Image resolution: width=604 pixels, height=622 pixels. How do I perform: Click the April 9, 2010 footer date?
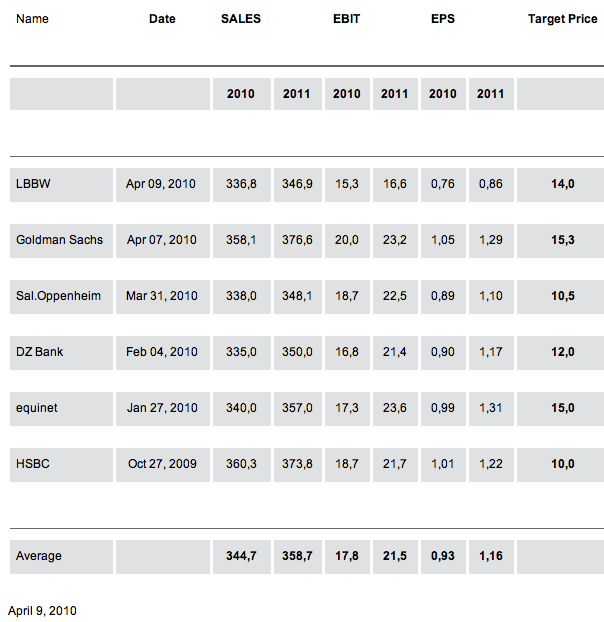[x=43, y=610]
